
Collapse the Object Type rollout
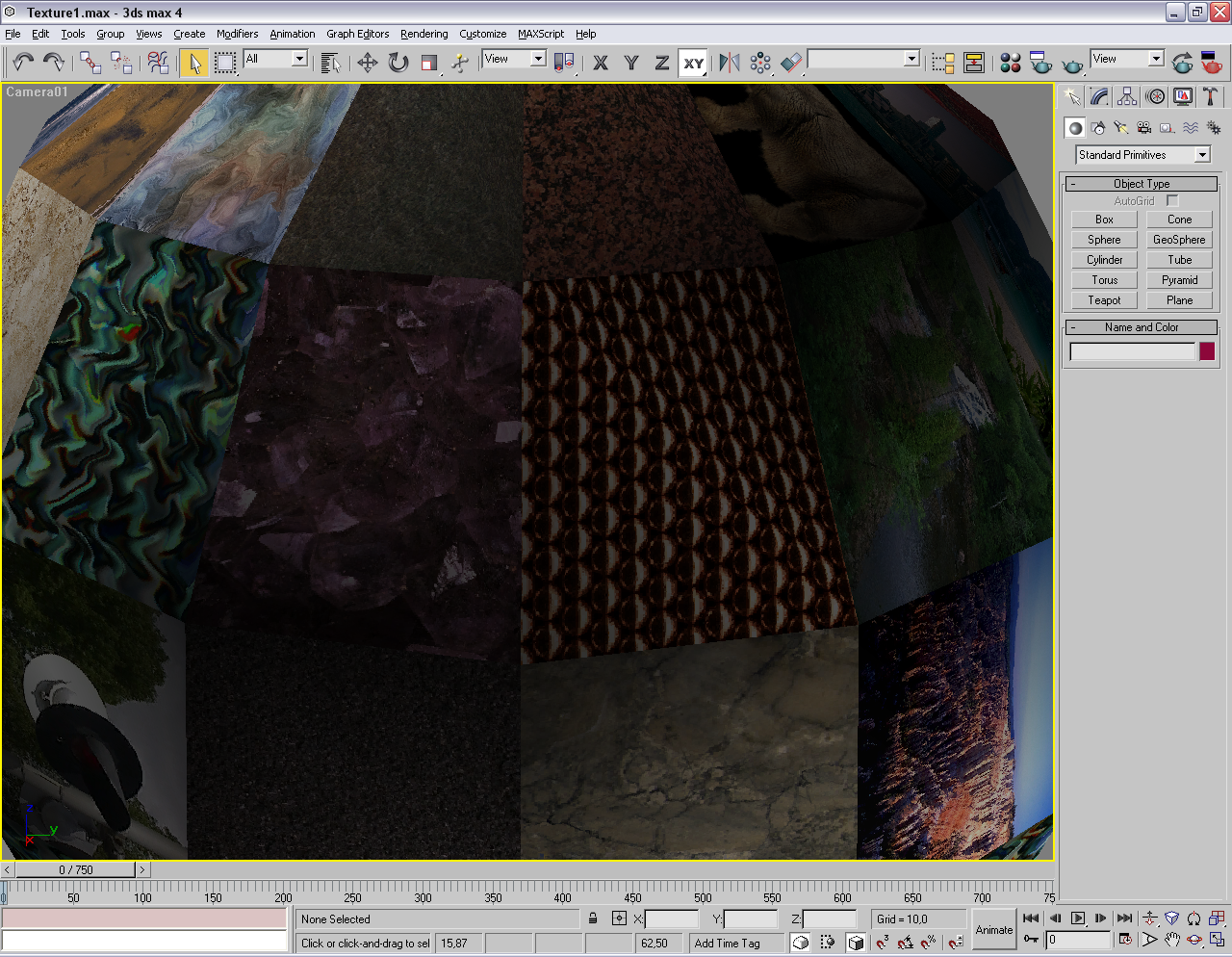[1142, 184]
